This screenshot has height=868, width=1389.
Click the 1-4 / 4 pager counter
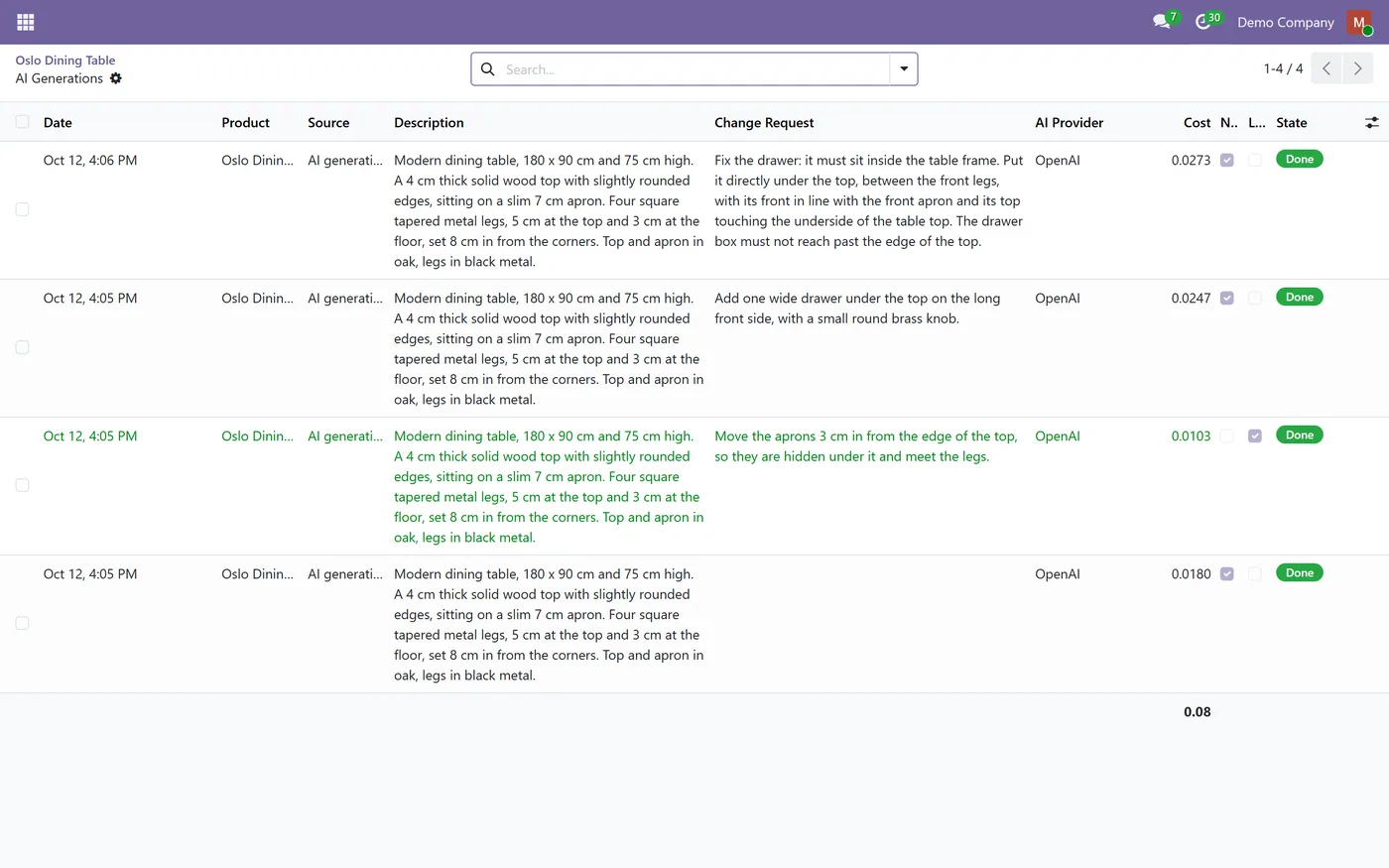click(1283, 68)
